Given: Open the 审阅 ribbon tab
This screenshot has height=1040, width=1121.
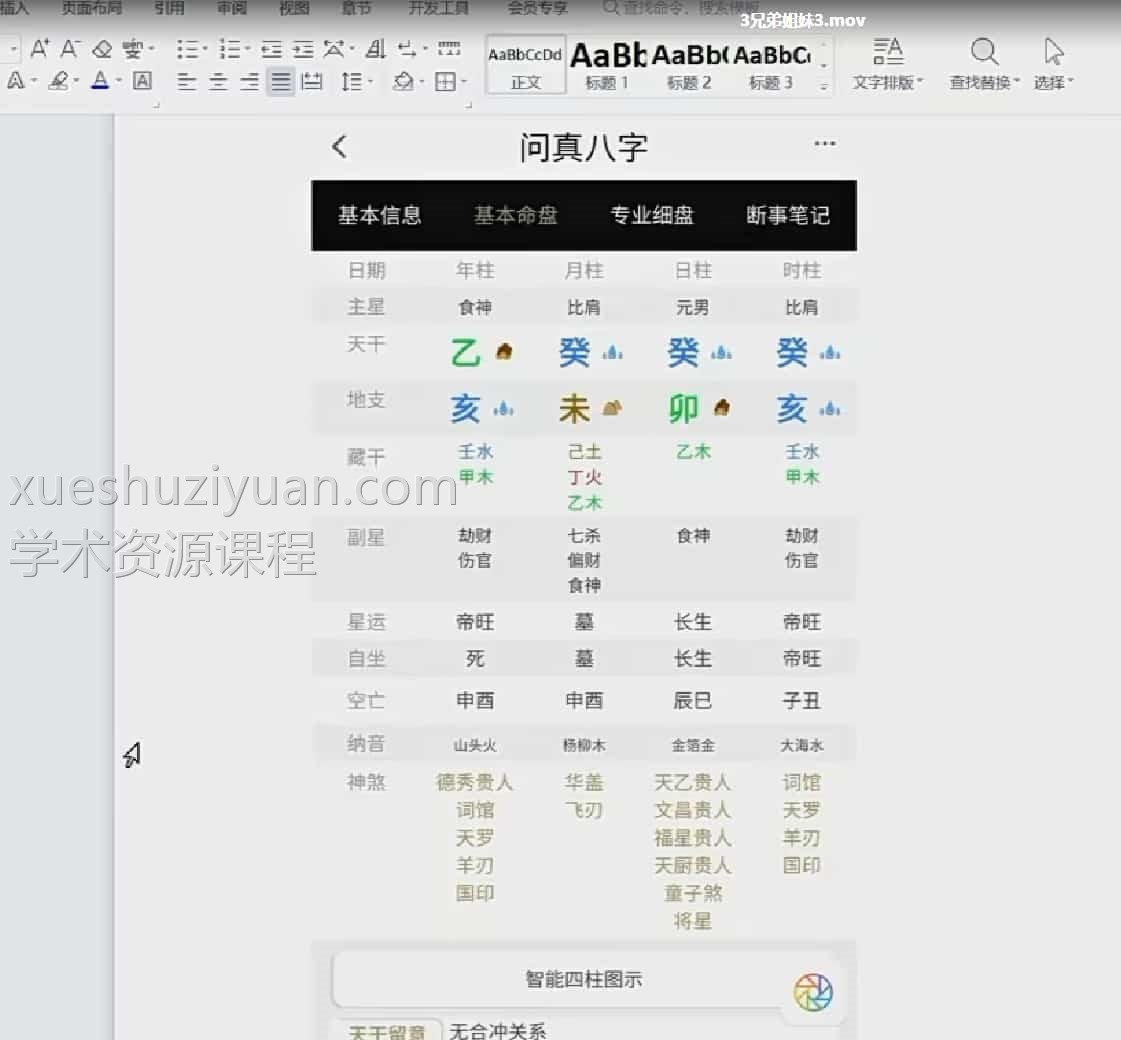Looking at the screenshot, I should coord(231,8).
